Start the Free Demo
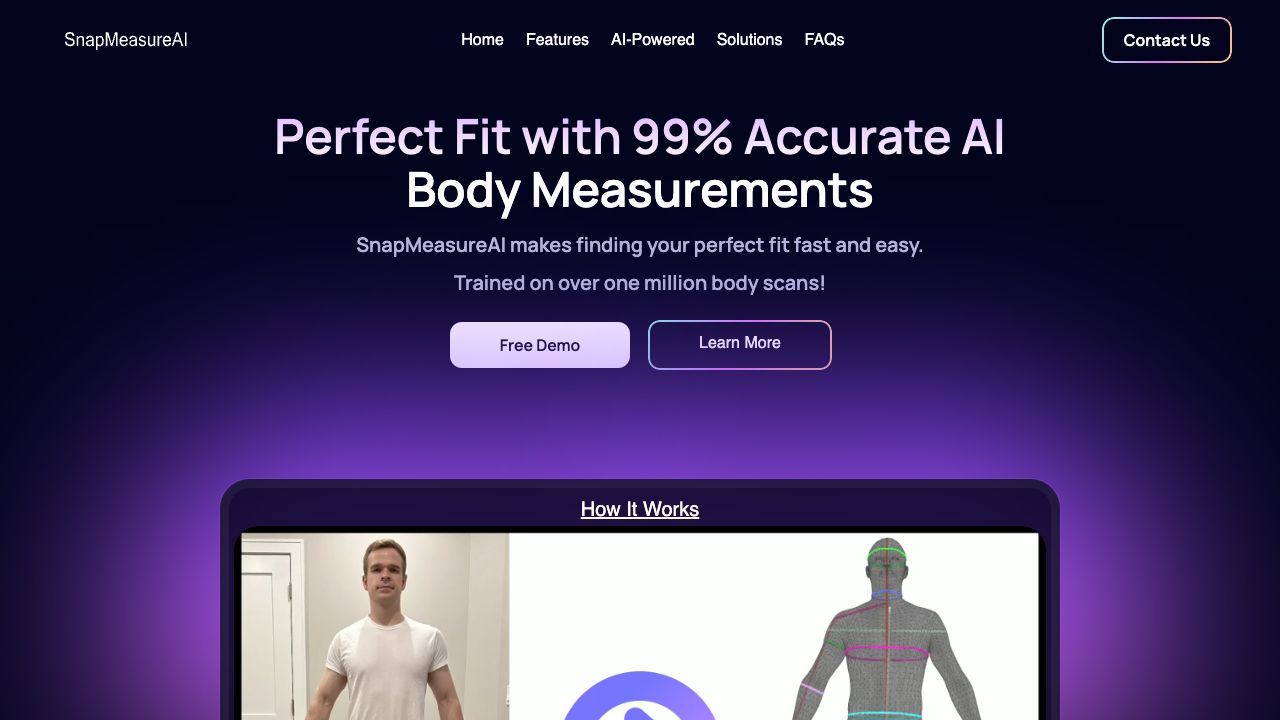 coord(540,345)
